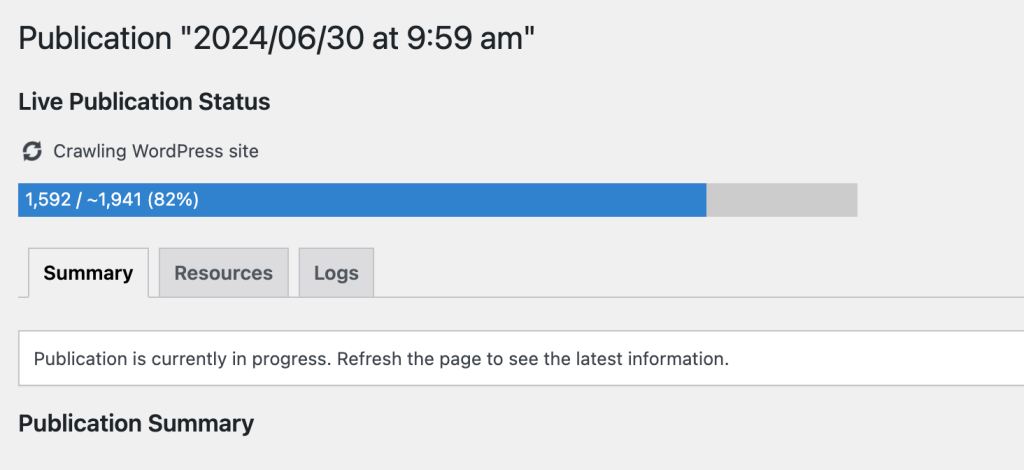1024x470 pixels.
Task: Click the sync icon beside Crawling WordPress site
Action: click(x=32, y=152)
